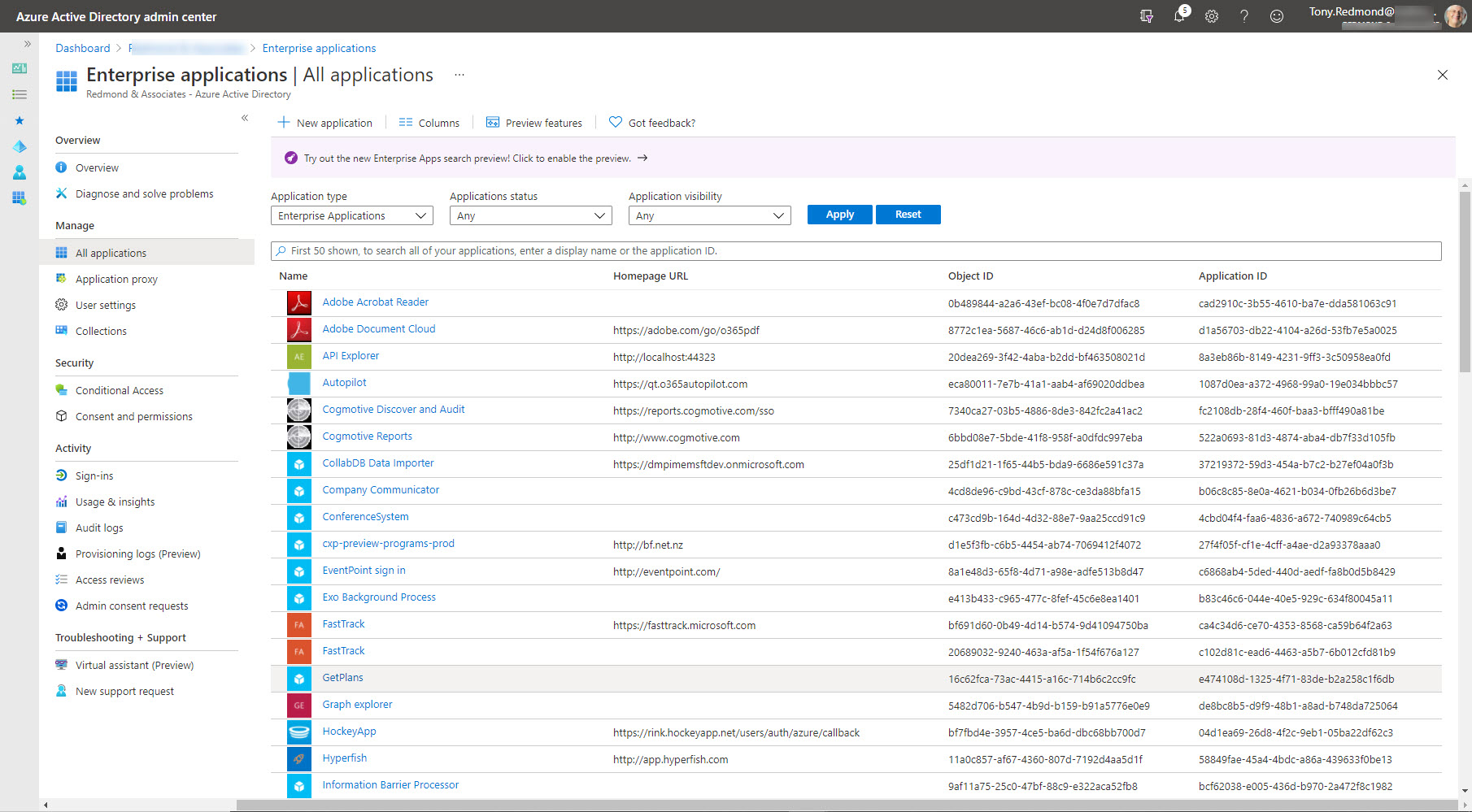Image resolution: width=1472 pixels, height=812 pixels.
Task: Open CollabDB Data Importer application
Action: [x=378, y=462]
